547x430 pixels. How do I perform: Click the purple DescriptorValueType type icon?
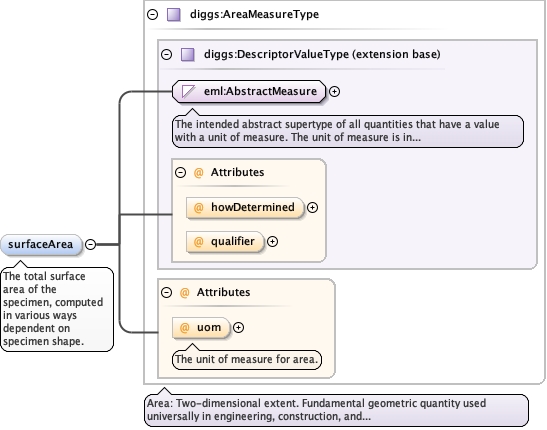click(188, 55)
